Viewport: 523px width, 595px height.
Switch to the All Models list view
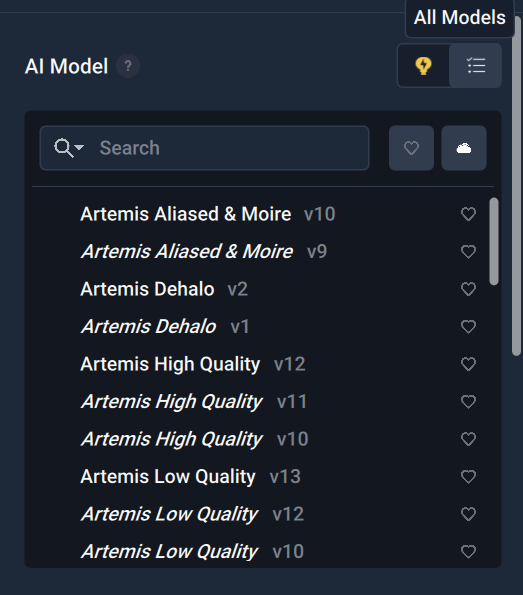tap(476, 66)
